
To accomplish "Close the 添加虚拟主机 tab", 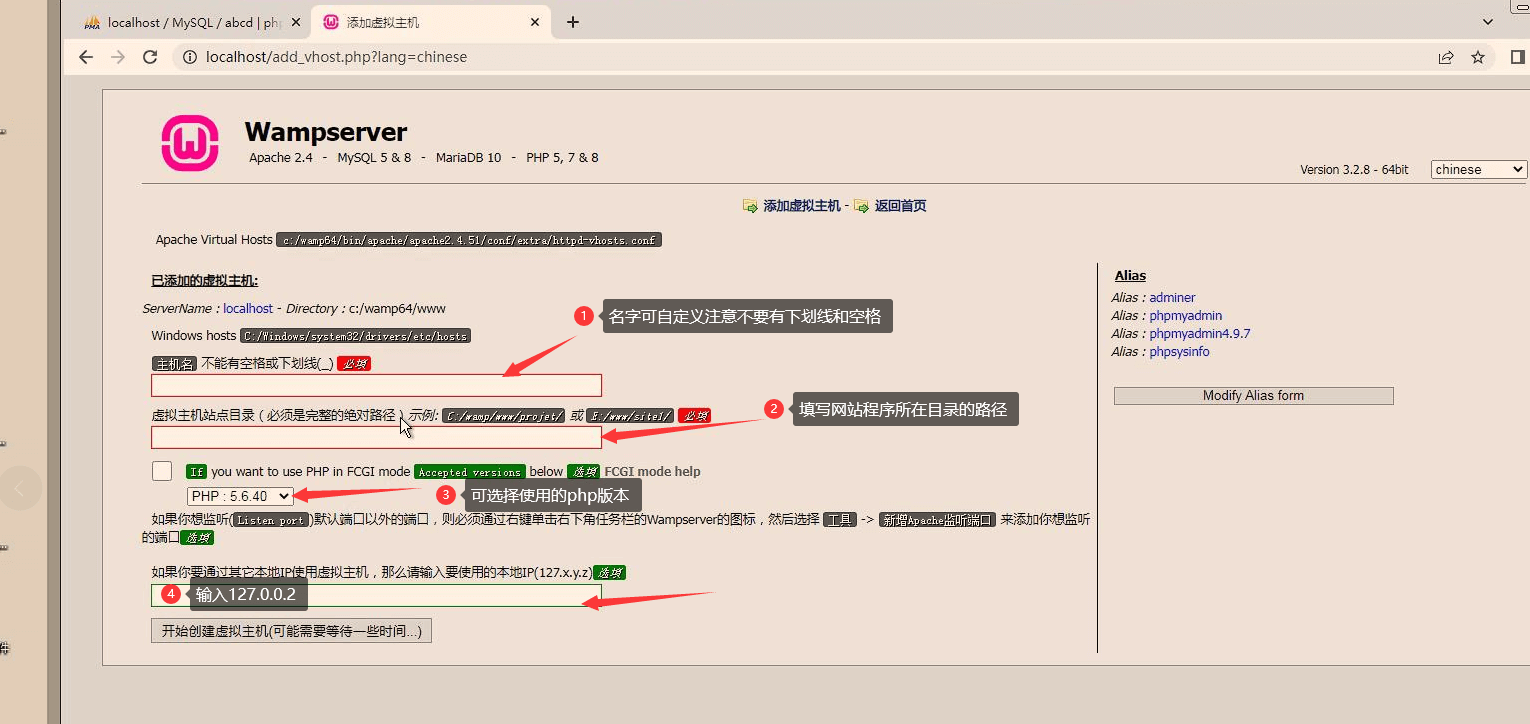I will tap(535, 22).
